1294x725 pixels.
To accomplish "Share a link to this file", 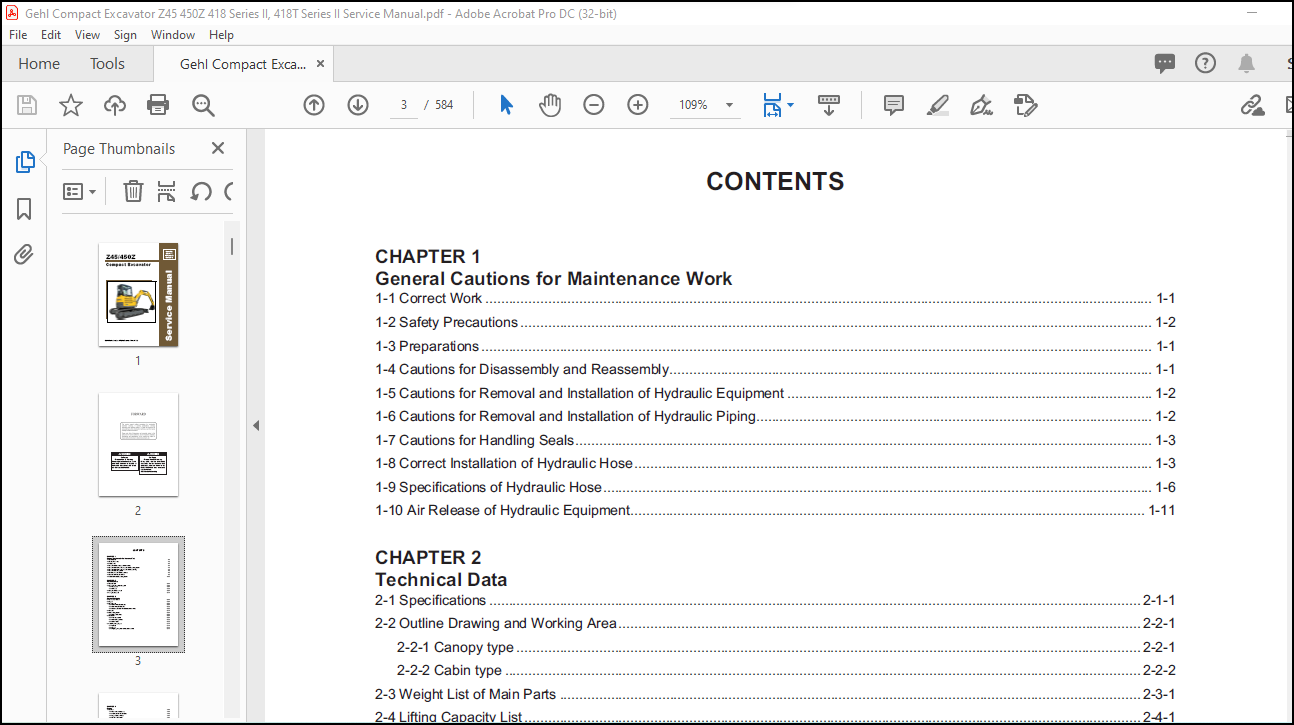I will tap(1252, 105).
